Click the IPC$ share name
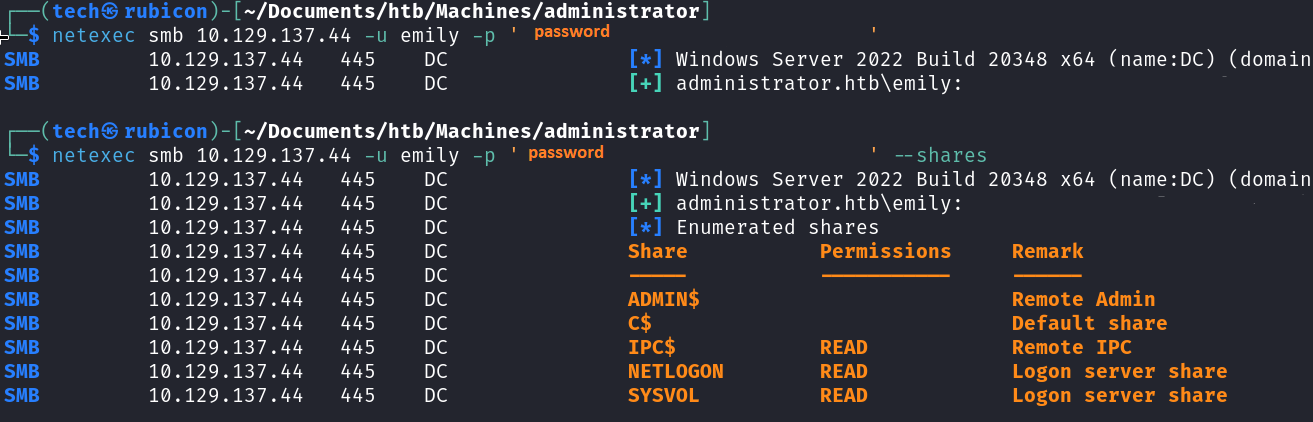This screenshot has height=422, width=1313. click(x=652, y=347)
